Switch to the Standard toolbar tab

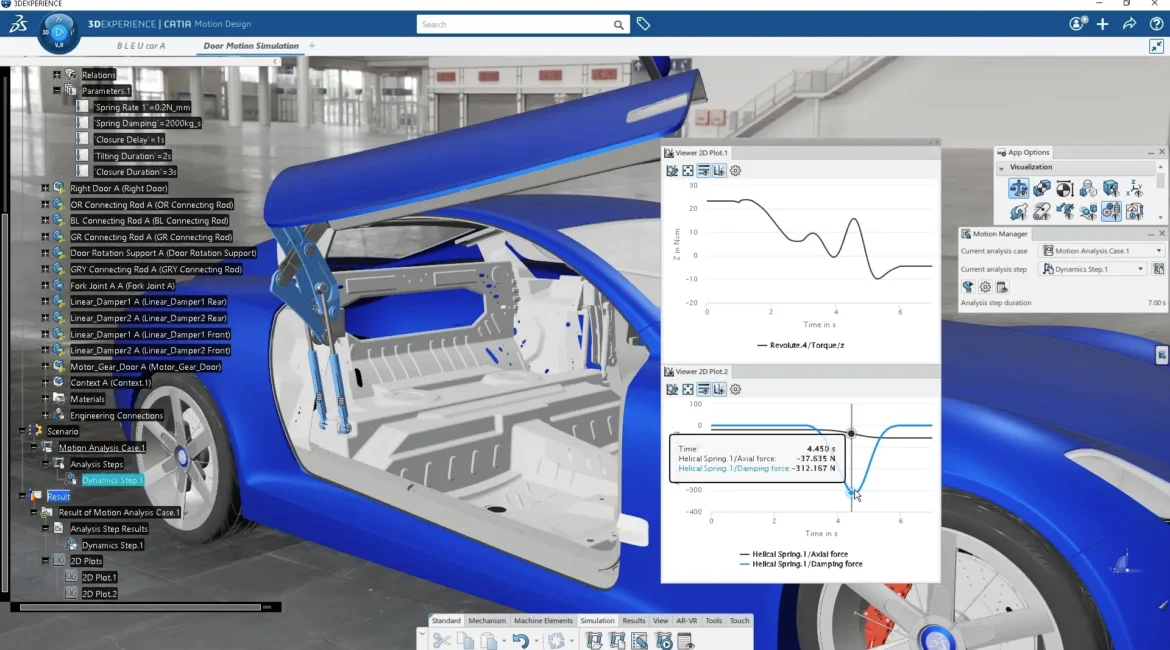click(x=446, y=621)
